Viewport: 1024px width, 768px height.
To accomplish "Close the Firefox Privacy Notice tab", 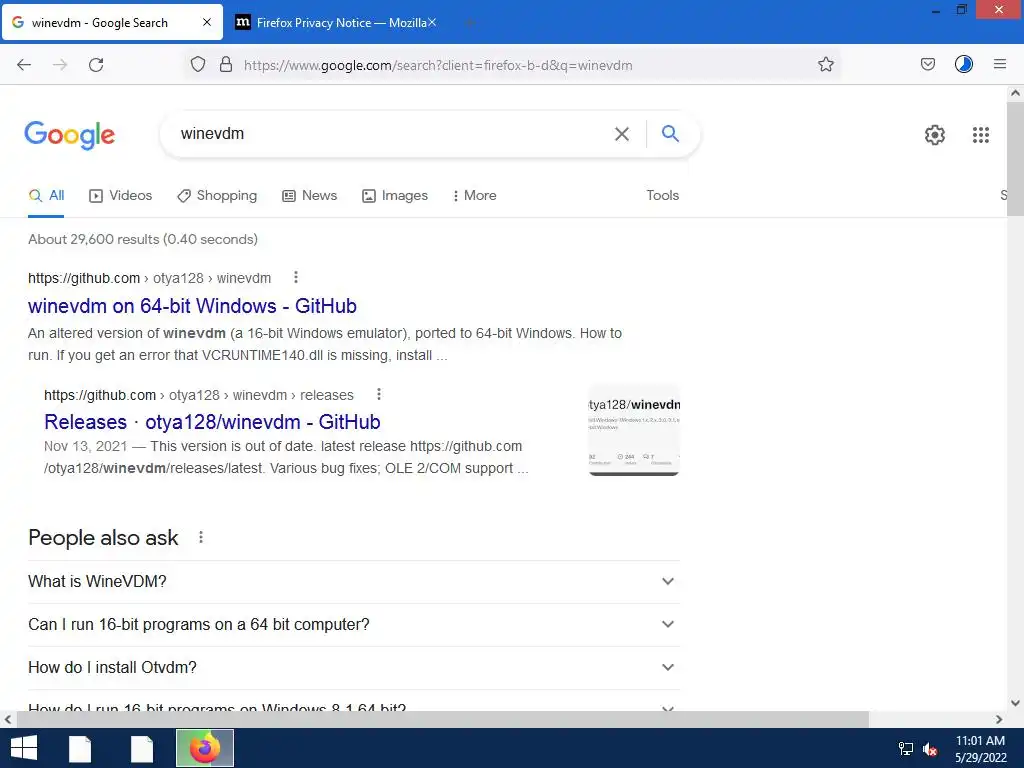I will (432, 22).
